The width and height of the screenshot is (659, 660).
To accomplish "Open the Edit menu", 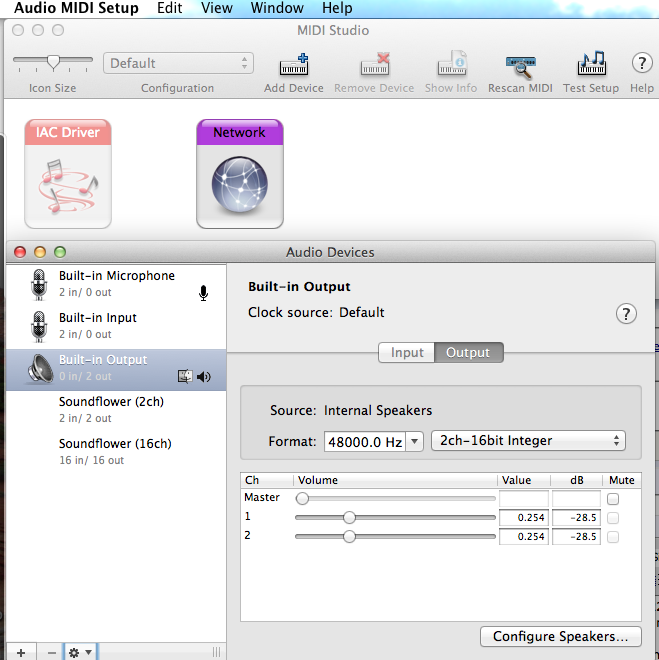I will (170, 8).
